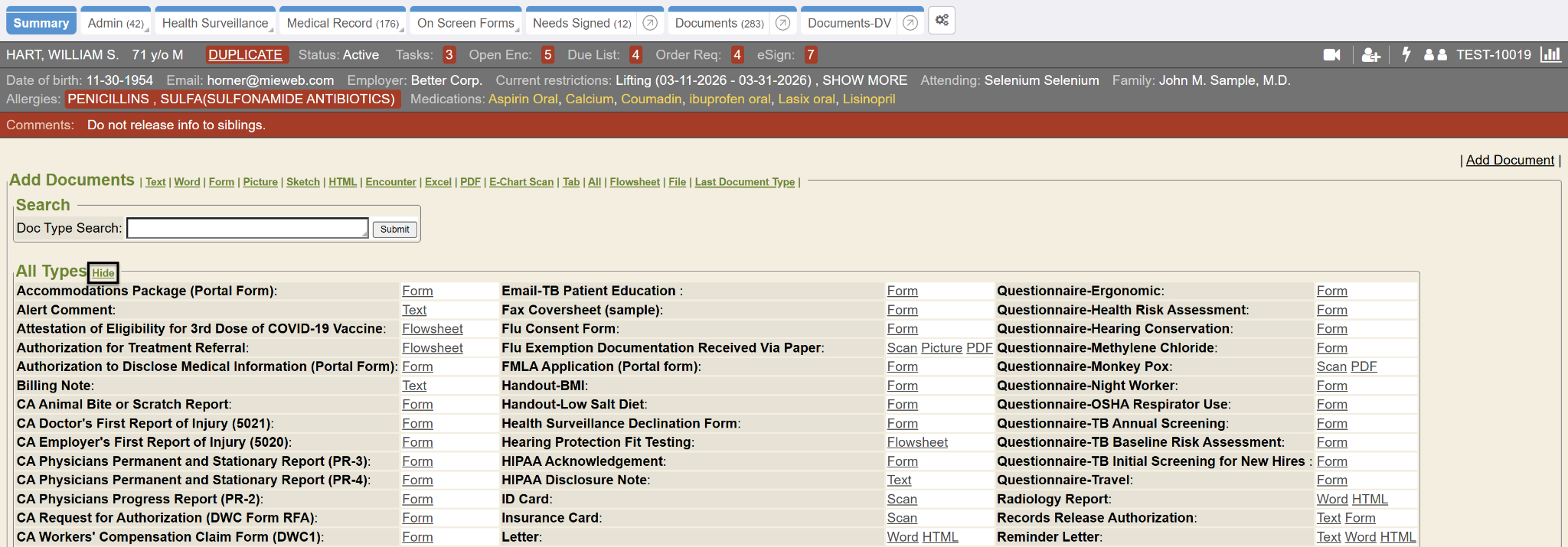The image size is (1568, 547).
Task: Open the eSign count badge showing 7
Action: click(810, 55)
